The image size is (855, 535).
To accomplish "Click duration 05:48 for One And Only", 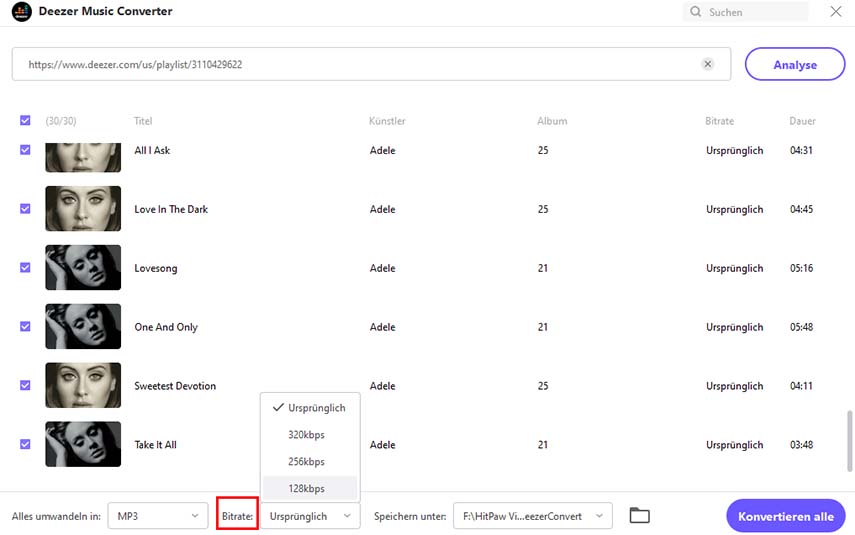I will (801, 327).
